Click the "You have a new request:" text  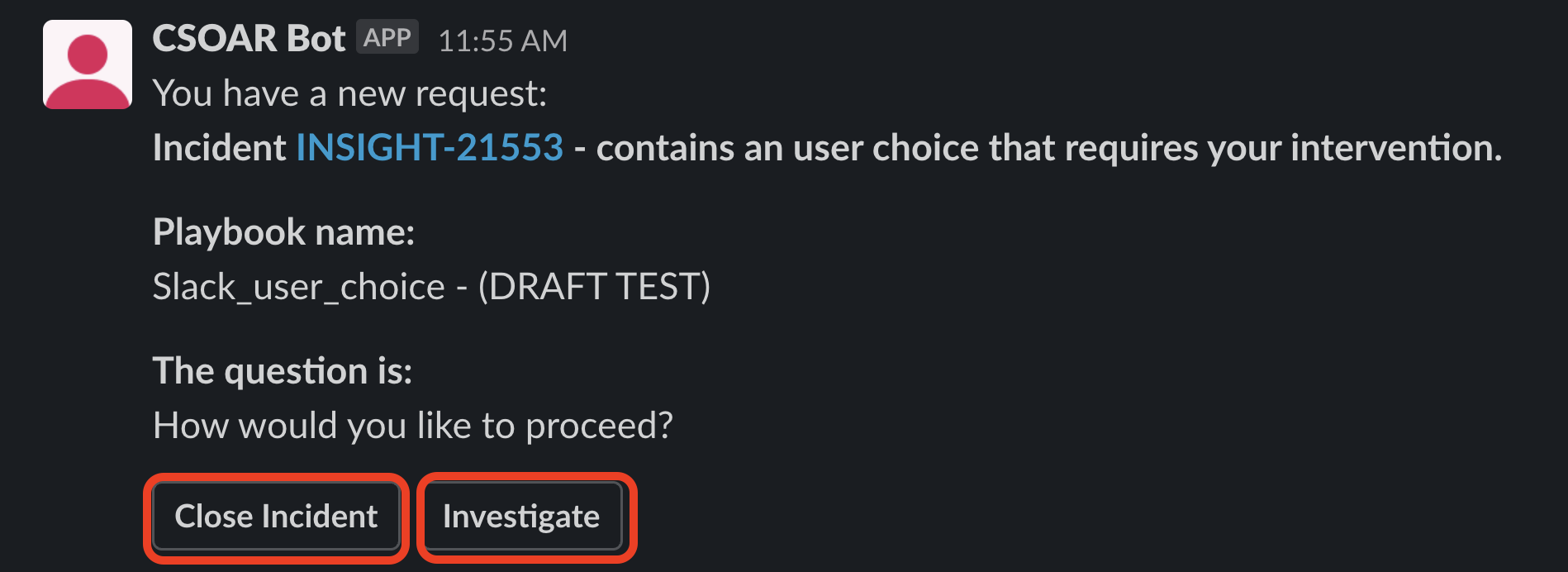click(349, 93)
